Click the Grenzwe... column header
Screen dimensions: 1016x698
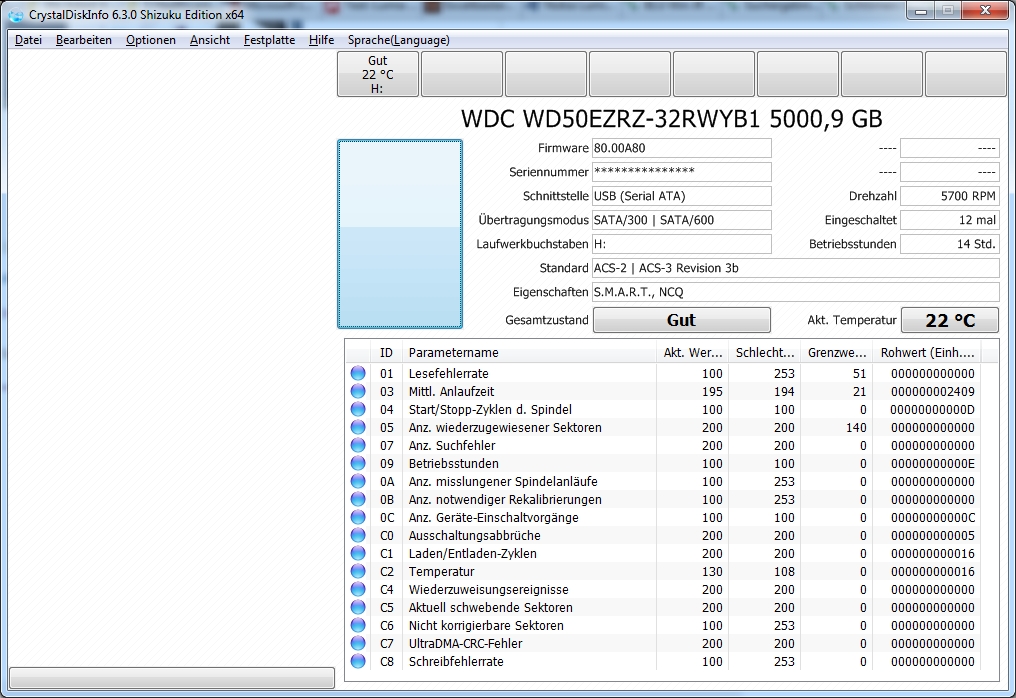[837, 353]
